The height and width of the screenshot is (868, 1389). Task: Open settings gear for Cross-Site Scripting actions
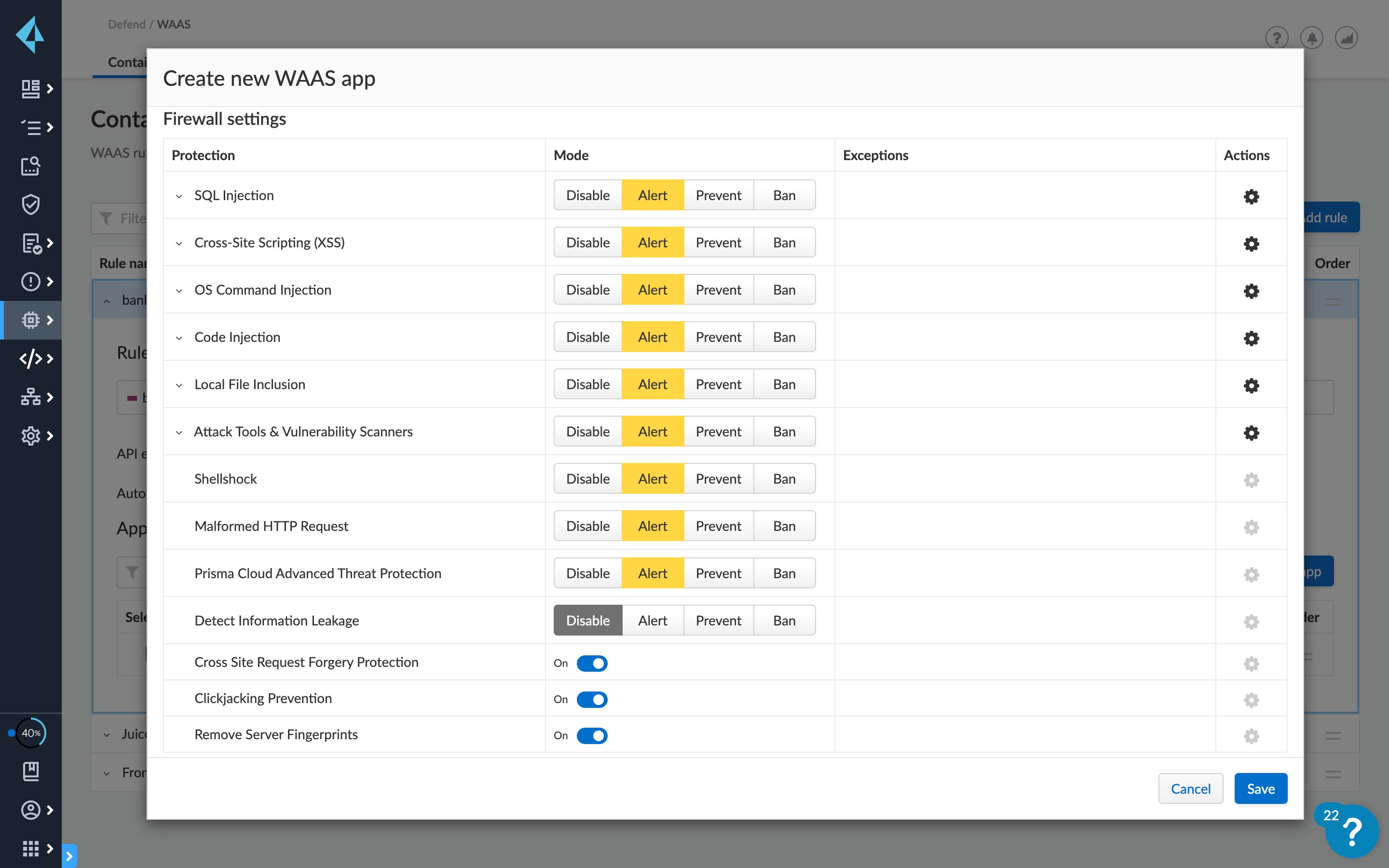point(1251,244)
